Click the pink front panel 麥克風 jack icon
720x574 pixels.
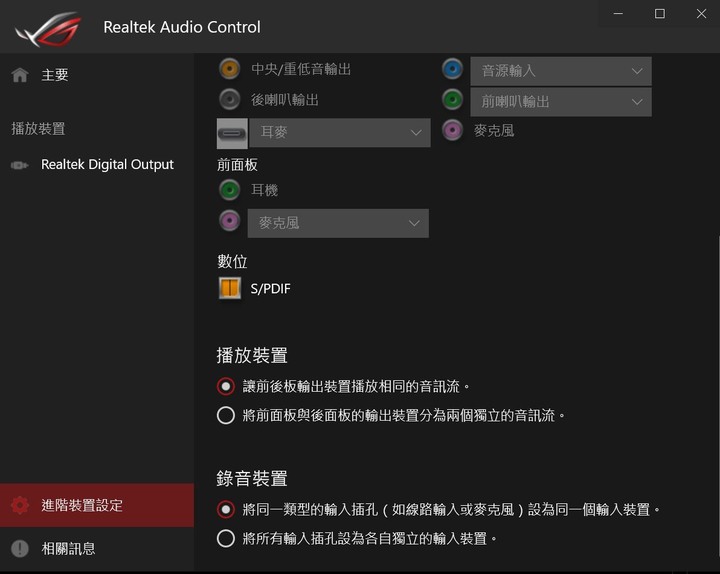pyautogui.click(x=230, y=221)
